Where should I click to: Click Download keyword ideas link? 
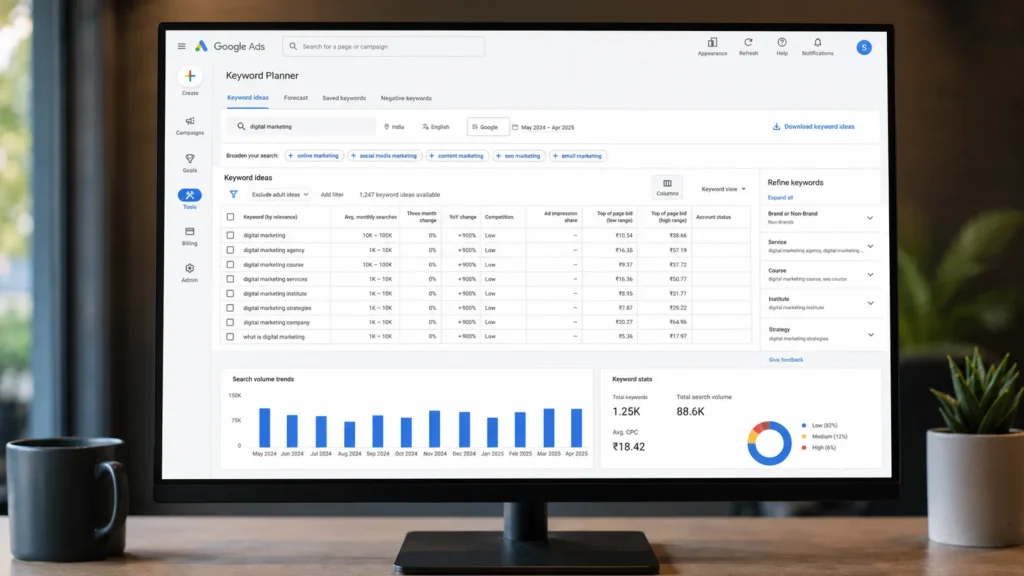click(819, 127)
